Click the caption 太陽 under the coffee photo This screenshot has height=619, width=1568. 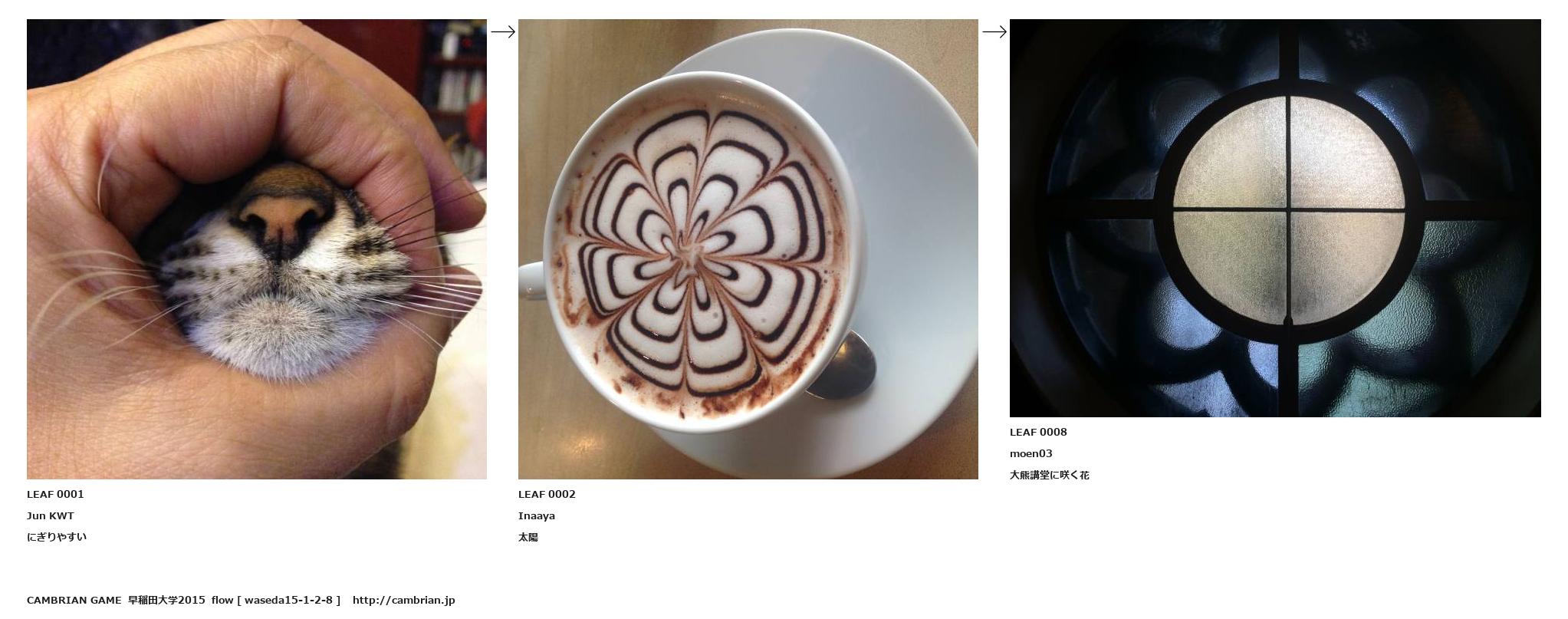click(528, 537)
